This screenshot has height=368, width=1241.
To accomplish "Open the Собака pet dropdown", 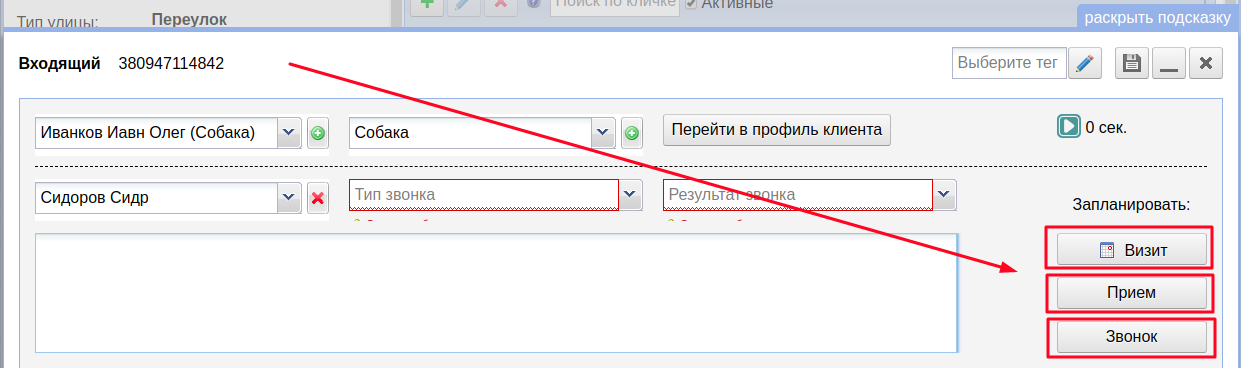I will [x=603, y=132].
